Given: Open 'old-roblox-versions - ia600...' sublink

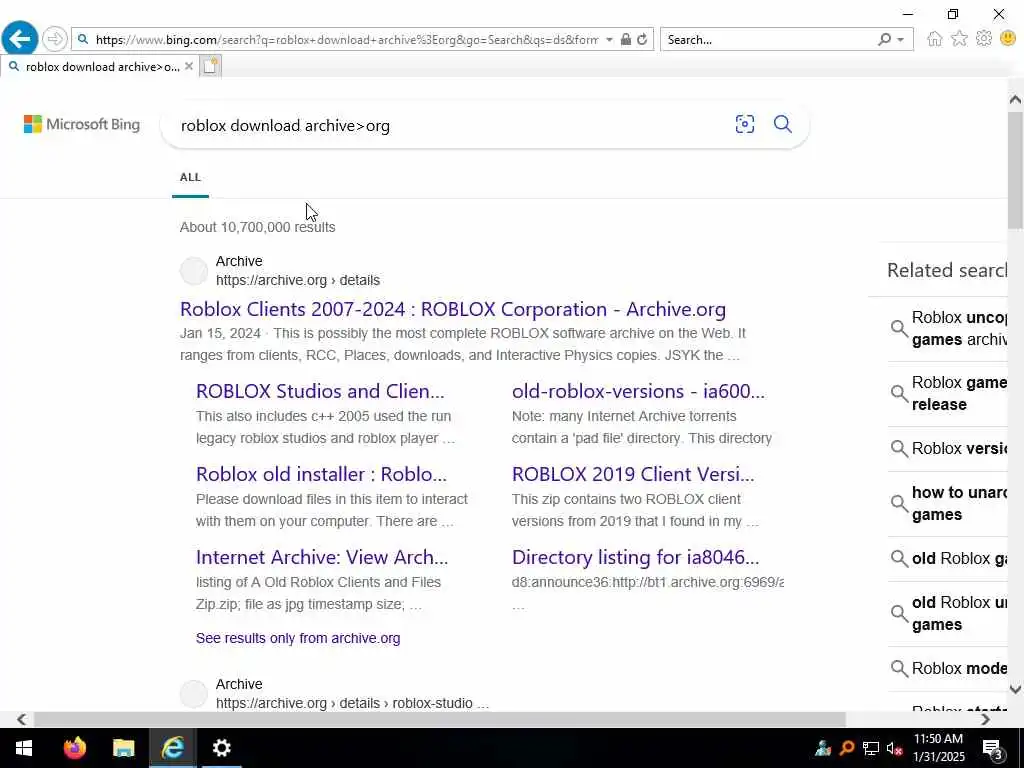Looking at the screenshot, I should point(638,391).
